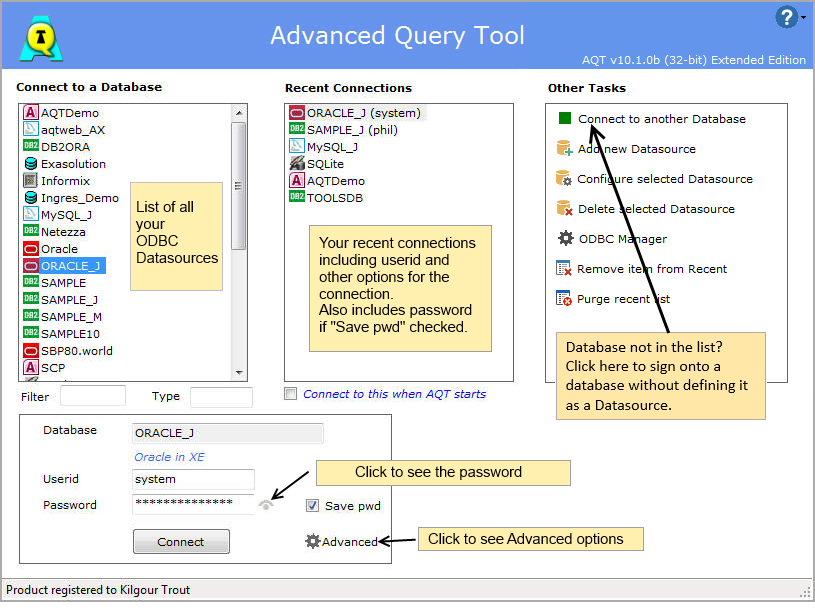This screenshot has height=616, width=815.
Task: Click AQTDemo icon in Recent Connections
Action: click(x=296, y=180)
